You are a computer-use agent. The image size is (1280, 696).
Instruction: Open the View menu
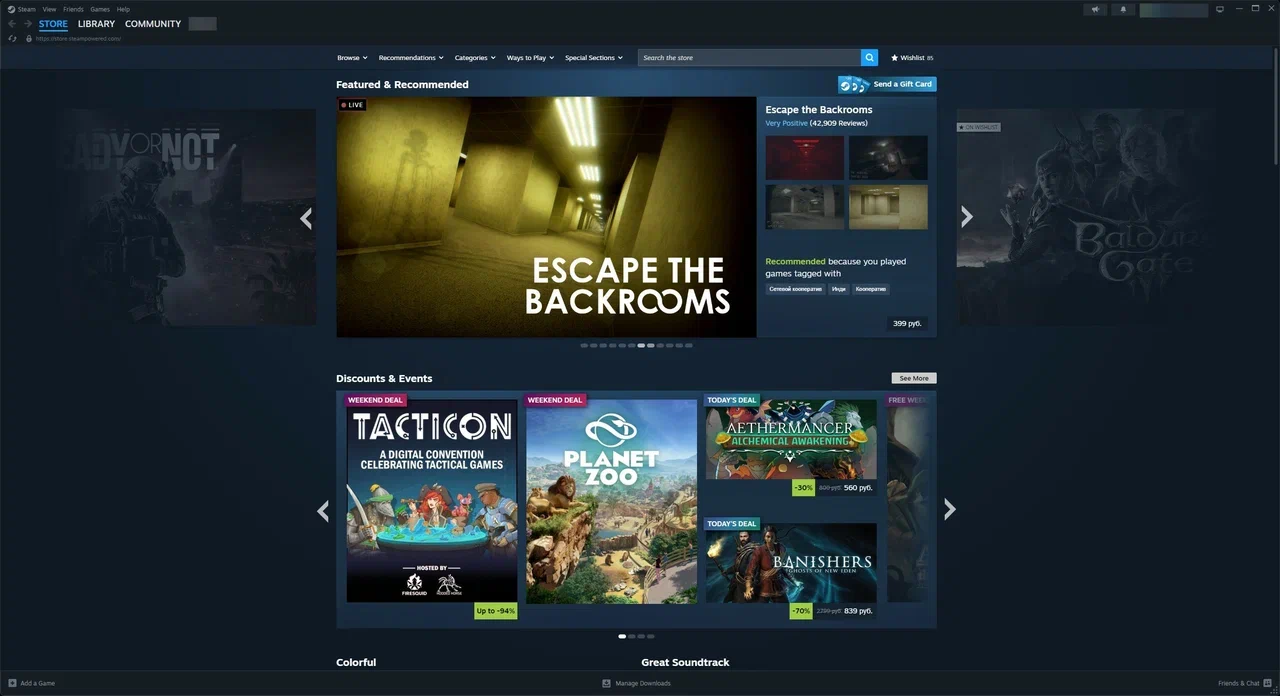click(49, 9)
